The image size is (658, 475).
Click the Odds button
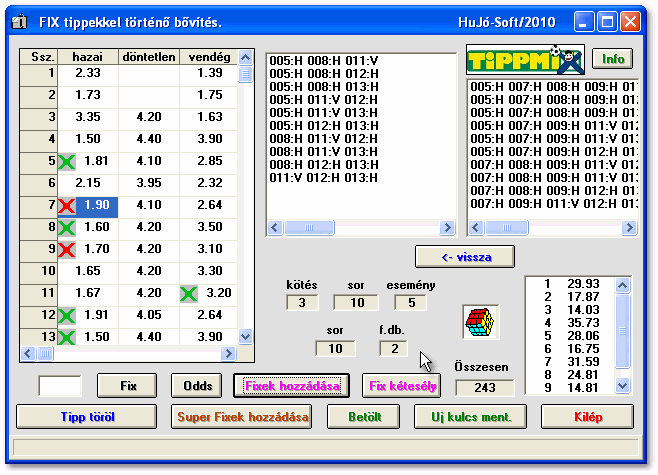pos(197,386)
